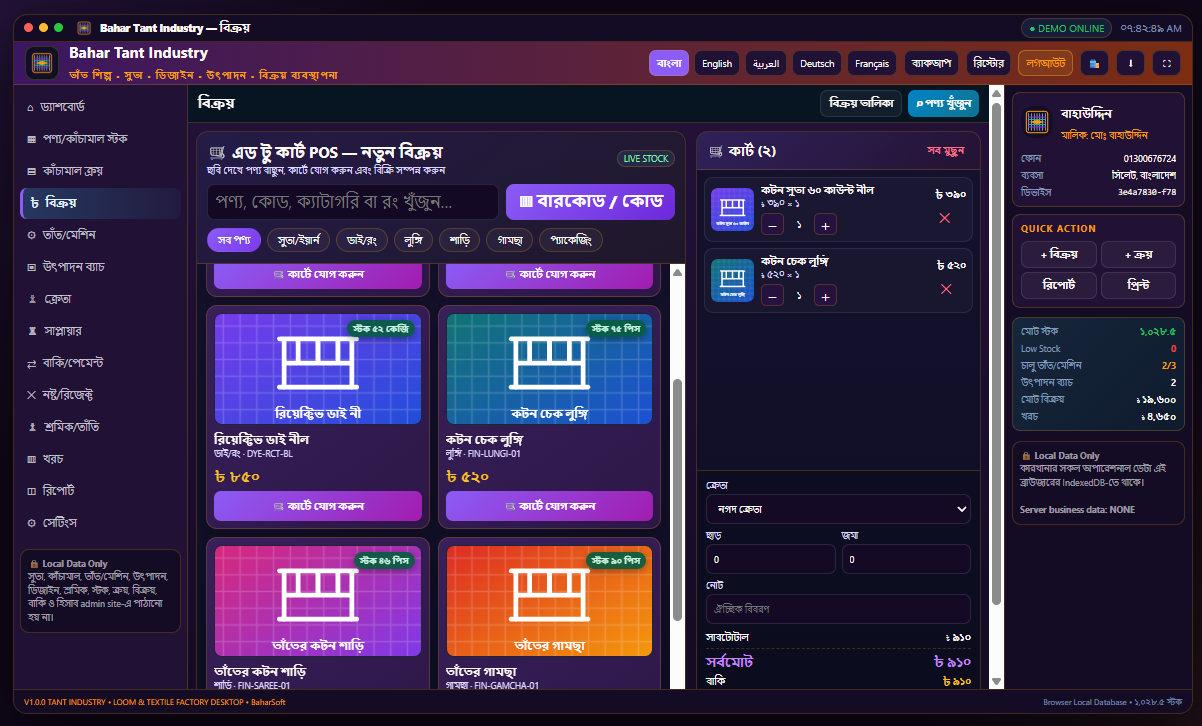Image resolution: width=1202 pixels, height=726 pixels.
Task: Click quick action রিপোর্ট button
Action: (x=1058, y=285)
